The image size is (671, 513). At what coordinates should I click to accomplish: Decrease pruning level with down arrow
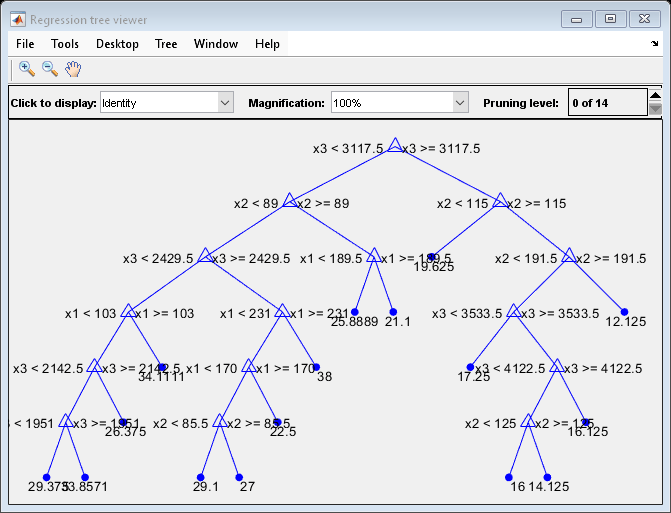[x=655, y=109]
